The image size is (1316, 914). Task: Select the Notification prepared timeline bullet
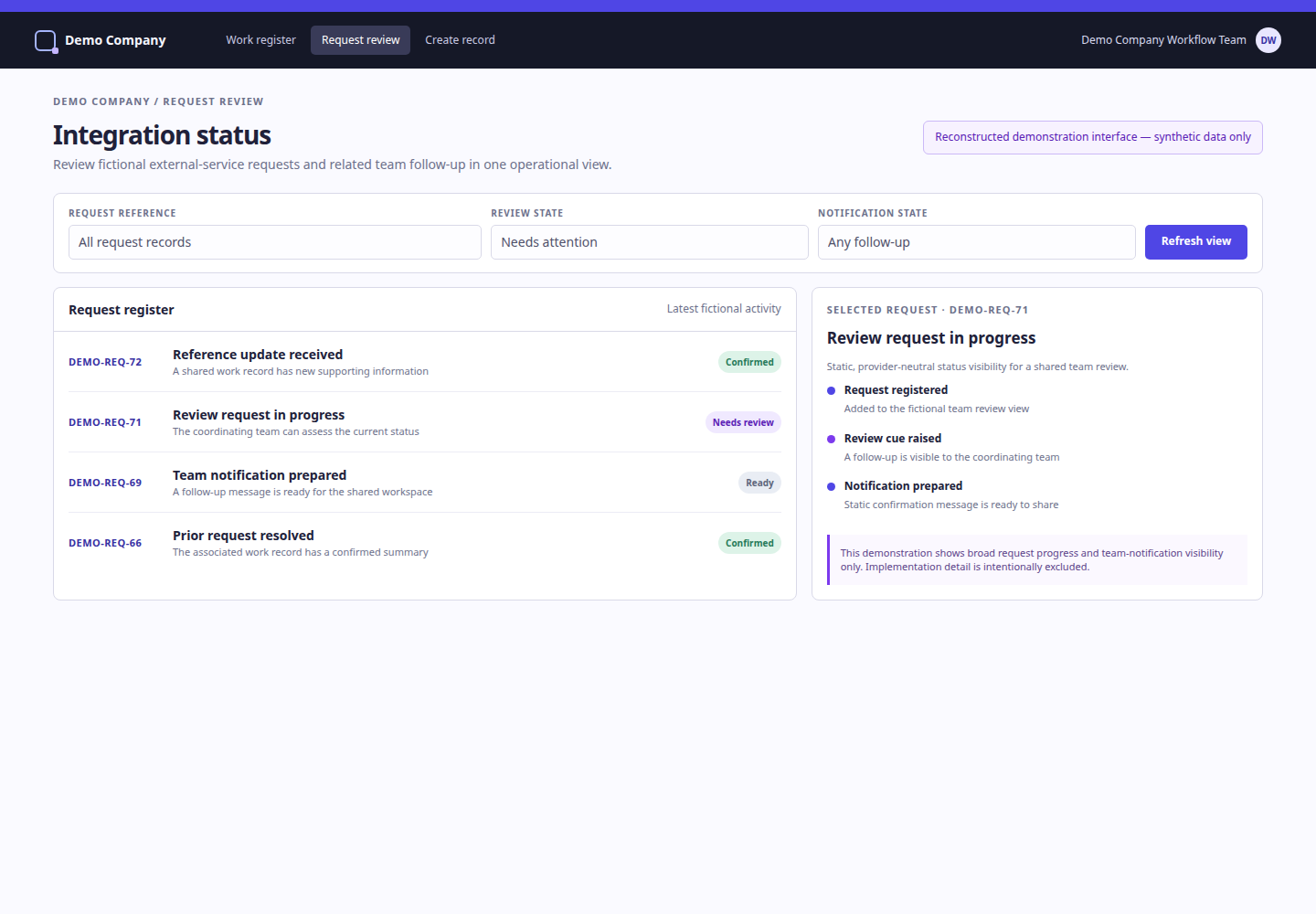[x=831, y=486]
